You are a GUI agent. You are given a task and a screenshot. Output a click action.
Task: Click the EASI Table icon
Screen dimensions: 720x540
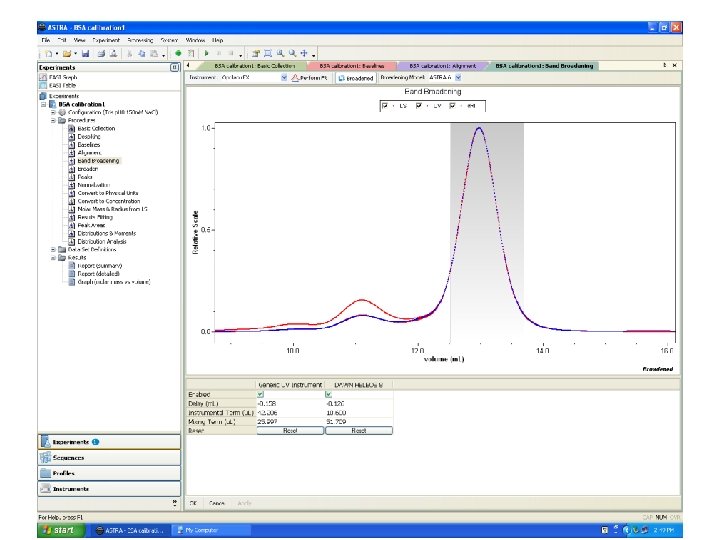click(x=43, y=85)
